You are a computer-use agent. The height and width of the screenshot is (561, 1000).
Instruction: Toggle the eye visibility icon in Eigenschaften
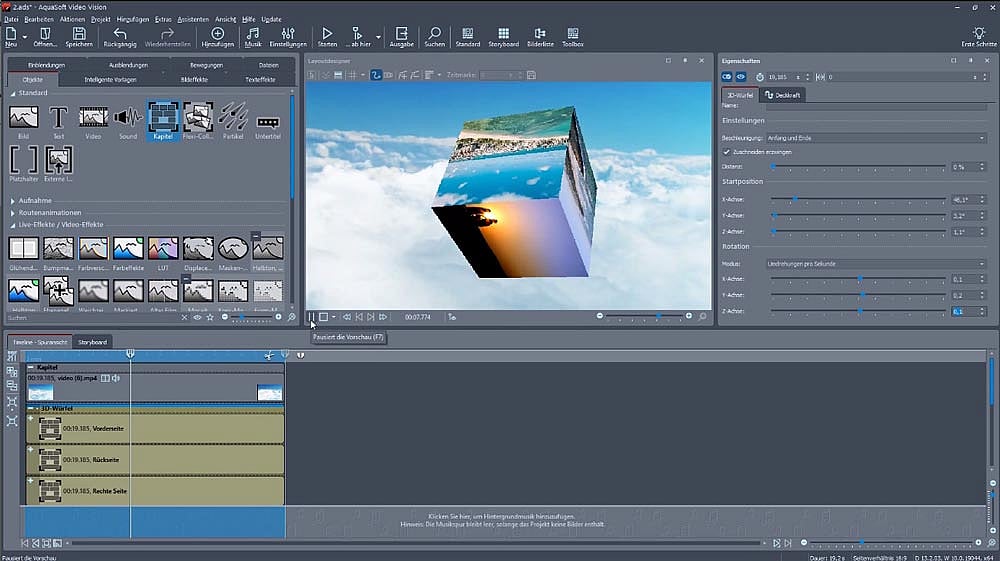tap(741, 76)
